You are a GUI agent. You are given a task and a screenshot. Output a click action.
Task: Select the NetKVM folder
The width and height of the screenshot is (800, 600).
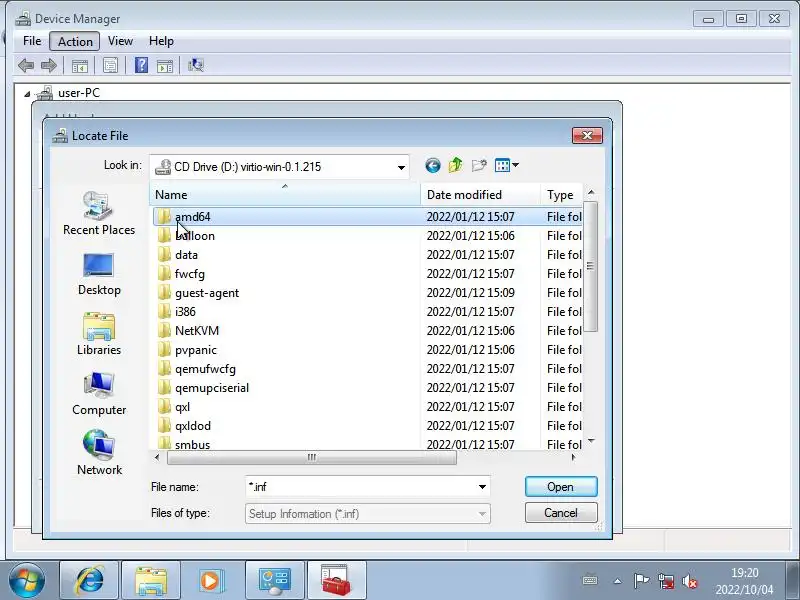click(x=366, y=331)
